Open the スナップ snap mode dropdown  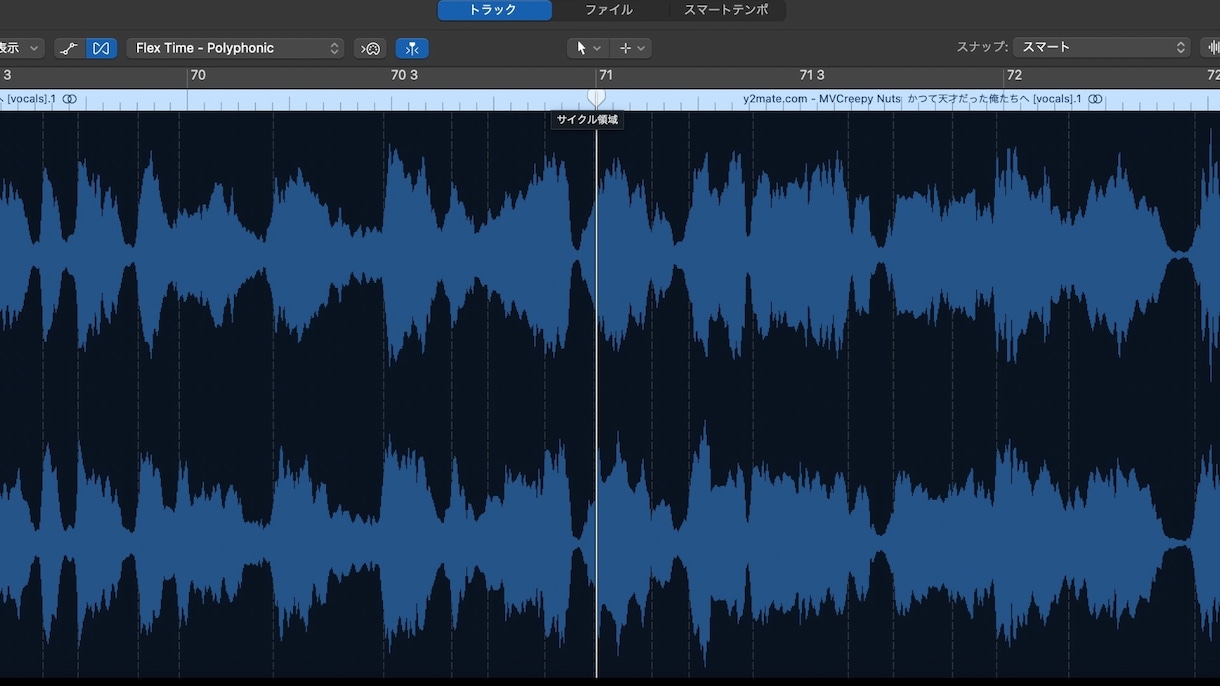click(1101, 47)
